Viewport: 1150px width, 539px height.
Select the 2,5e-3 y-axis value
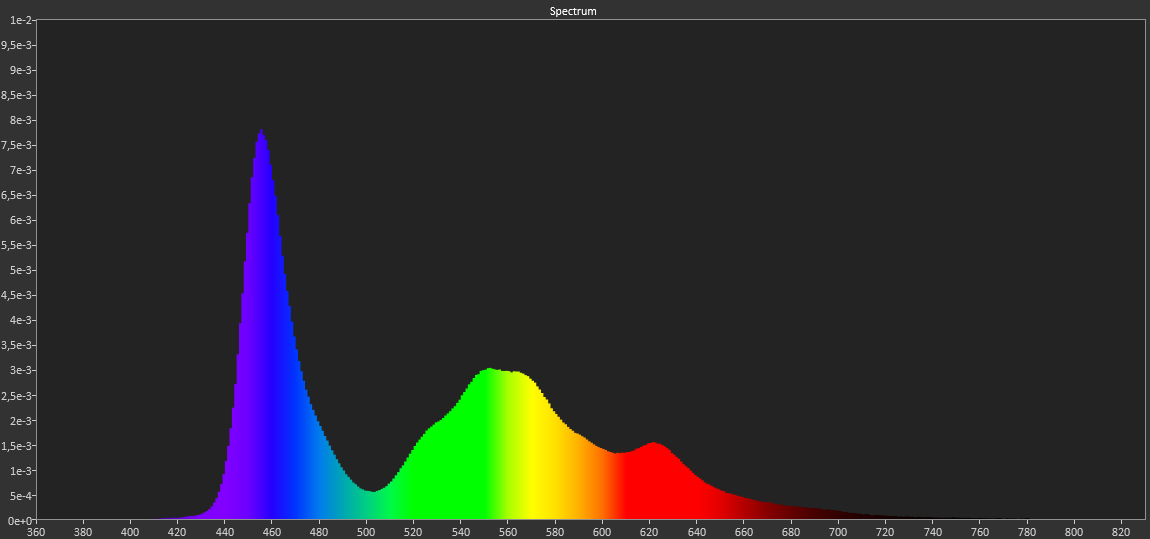[15, 395]
